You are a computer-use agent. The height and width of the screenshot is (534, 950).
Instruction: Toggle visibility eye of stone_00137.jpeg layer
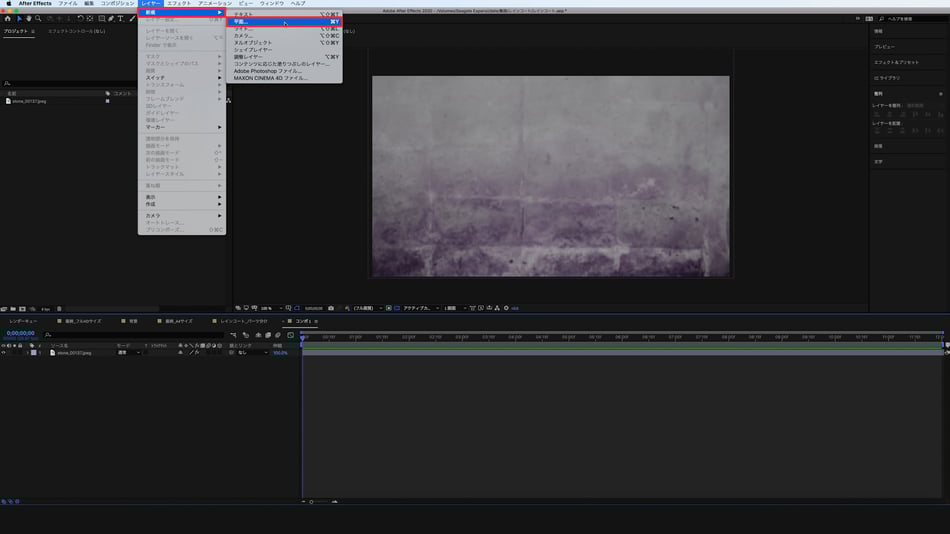point(4,353)
